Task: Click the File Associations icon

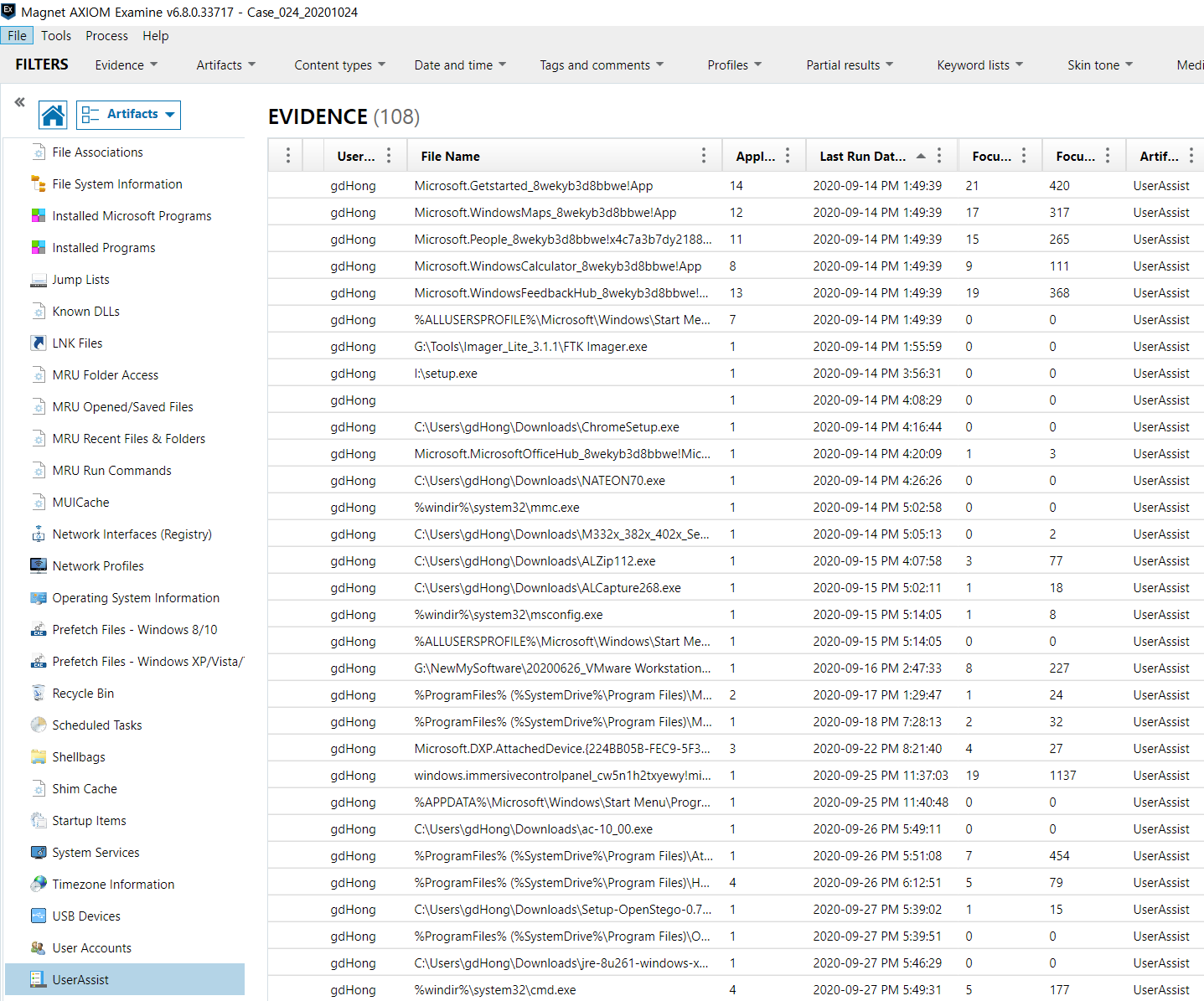Action: 39,152
